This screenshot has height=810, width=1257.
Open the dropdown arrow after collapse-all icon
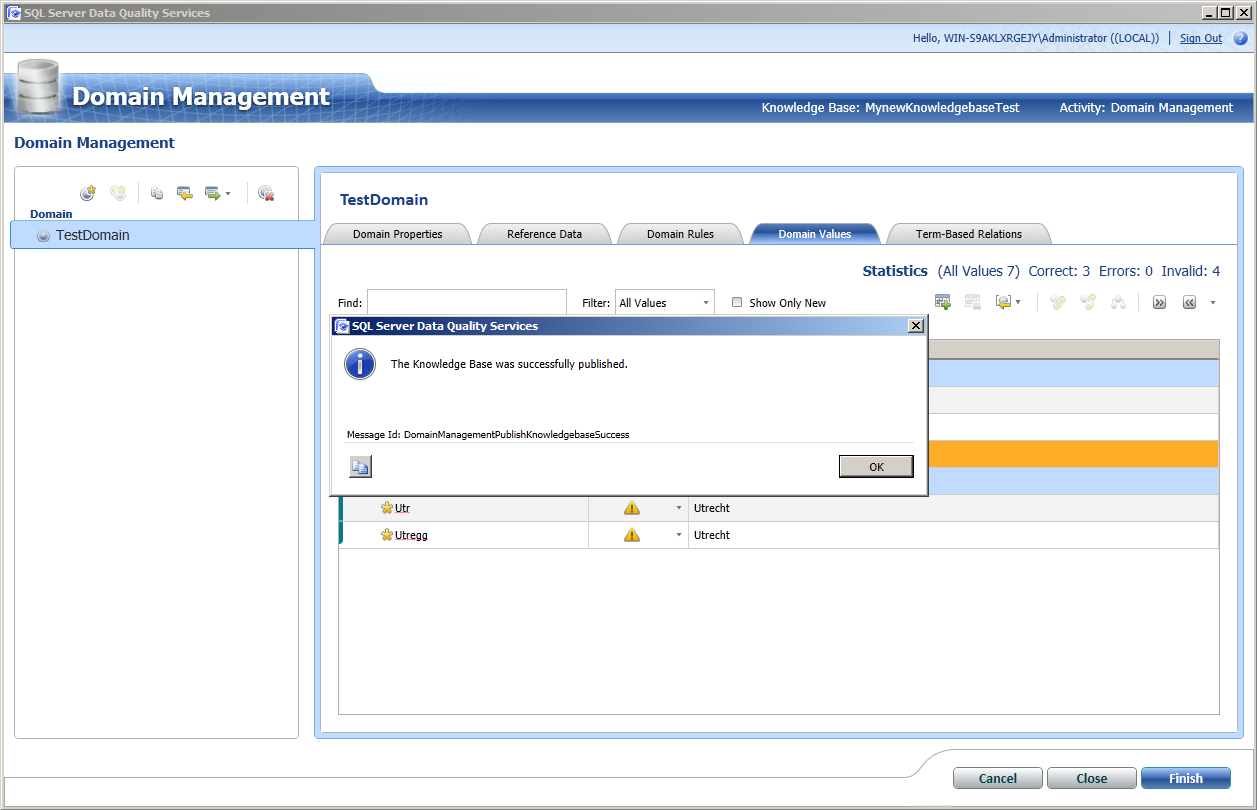tap(1213, 302)
